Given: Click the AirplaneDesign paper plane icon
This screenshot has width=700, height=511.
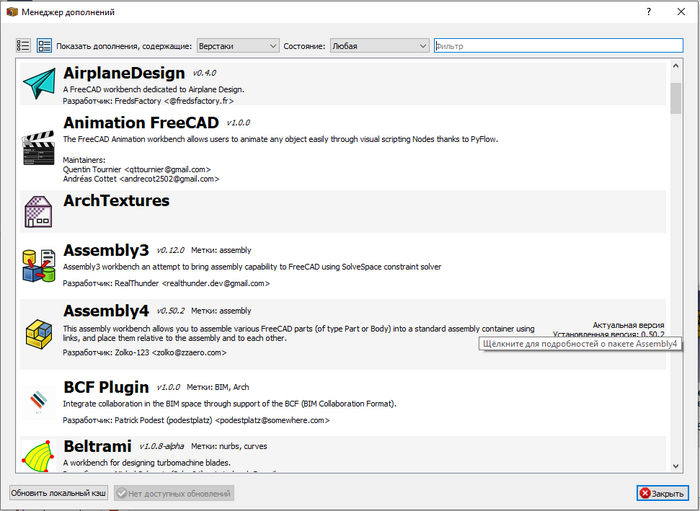Looking at the screenshot, I should pos(39,84).
